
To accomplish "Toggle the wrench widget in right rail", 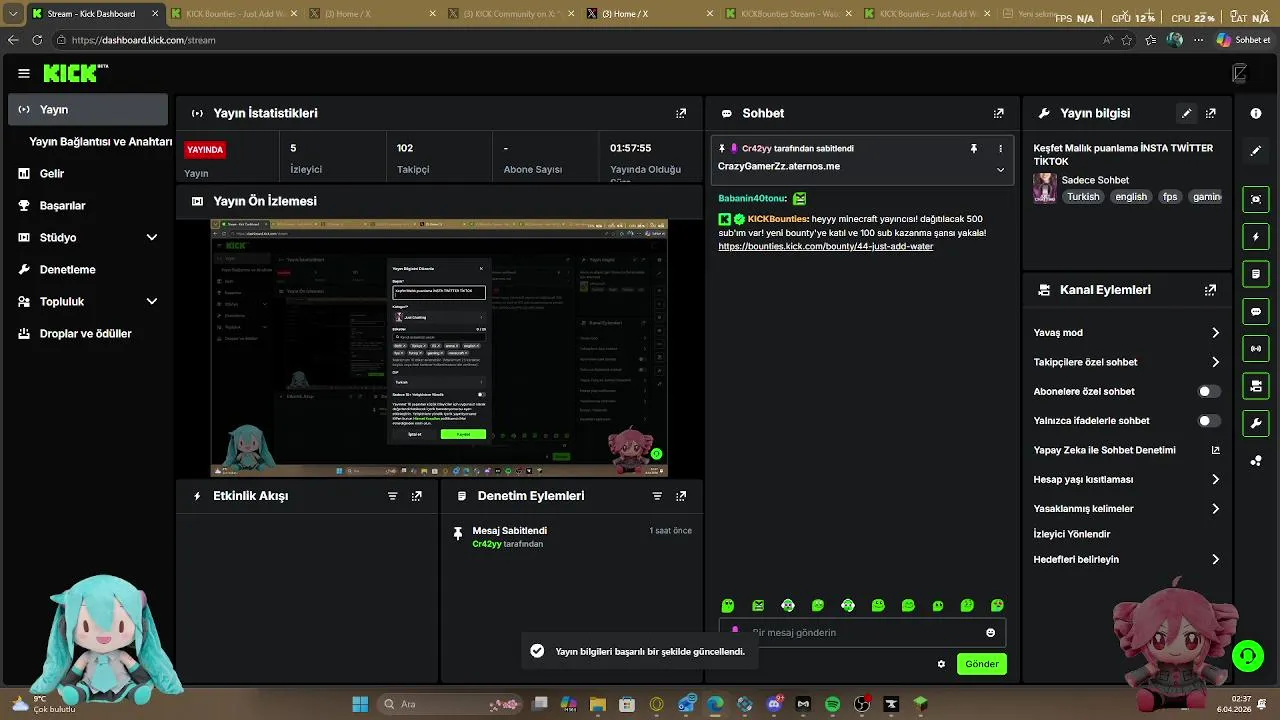I will click(x=1256, y=424).
